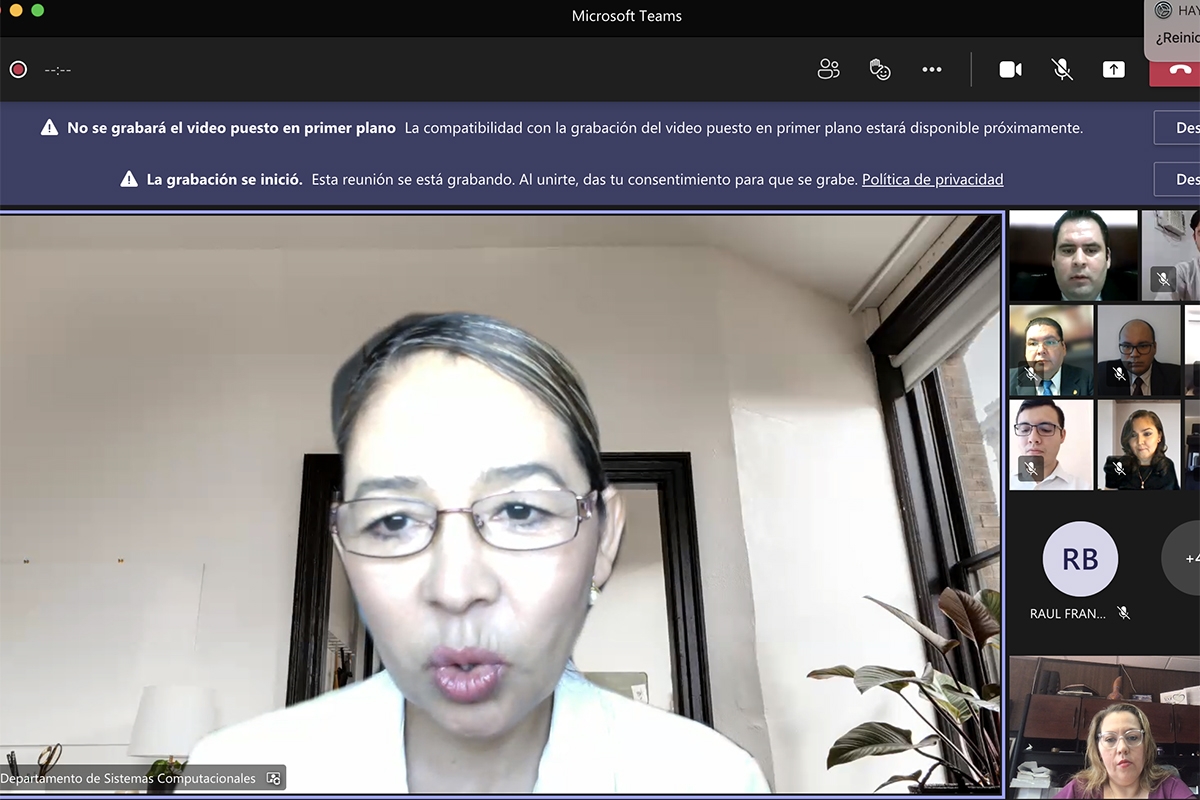Image resolution: width=1200 pixels, height=800 pixels.
Task: Click the mute icon on dark-jacket woman's tile
Action: (1119, 468)
